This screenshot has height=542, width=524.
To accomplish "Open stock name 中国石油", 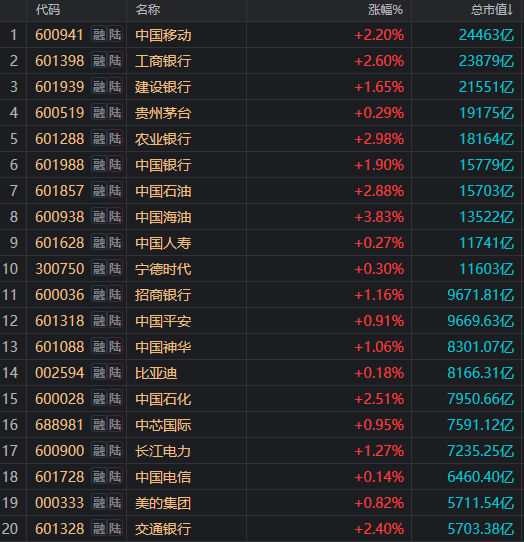I will (163, 191).
